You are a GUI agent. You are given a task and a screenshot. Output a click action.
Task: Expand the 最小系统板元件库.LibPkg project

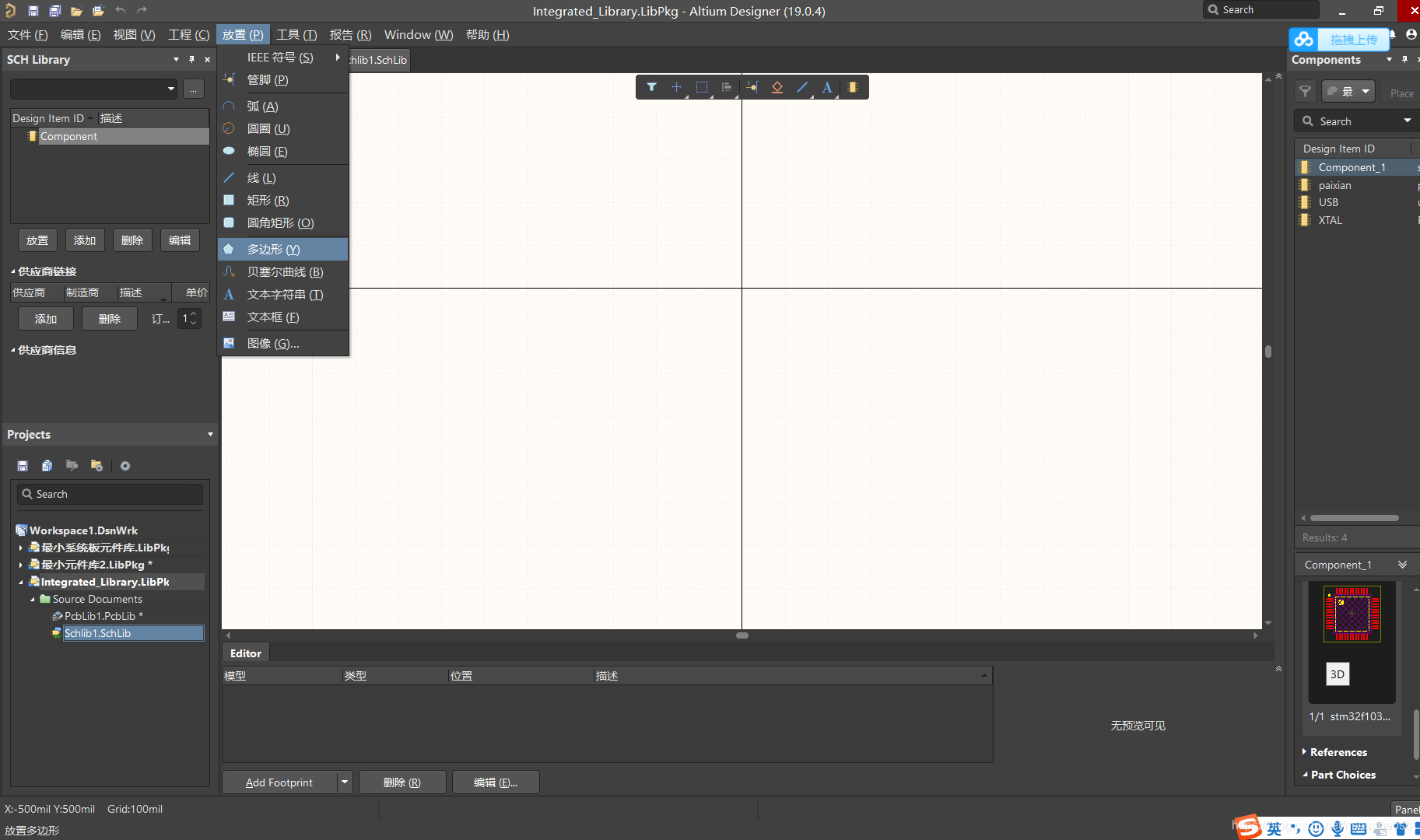[20, 548]
